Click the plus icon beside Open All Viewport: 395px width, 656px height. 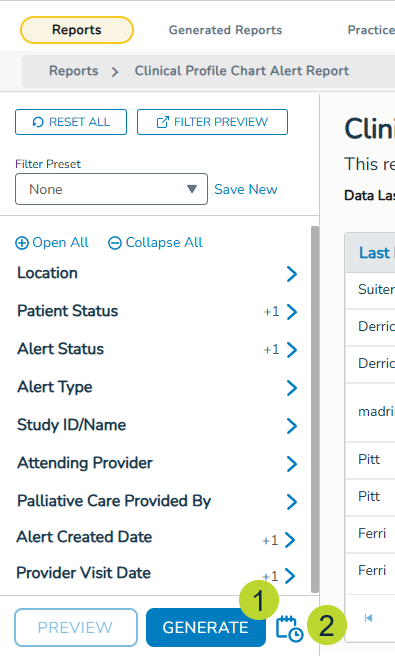pyautogui.click(x=22, y=243)
